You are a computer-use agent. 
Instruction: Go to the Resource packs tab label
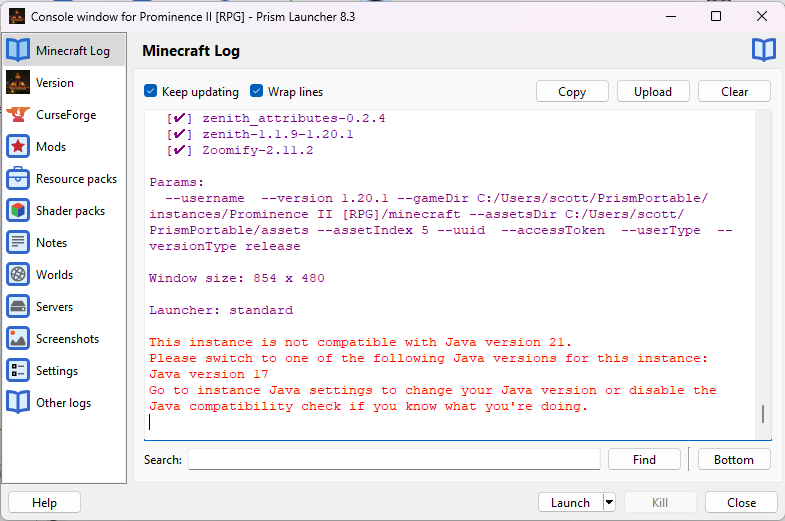click(x=77, y=179)
